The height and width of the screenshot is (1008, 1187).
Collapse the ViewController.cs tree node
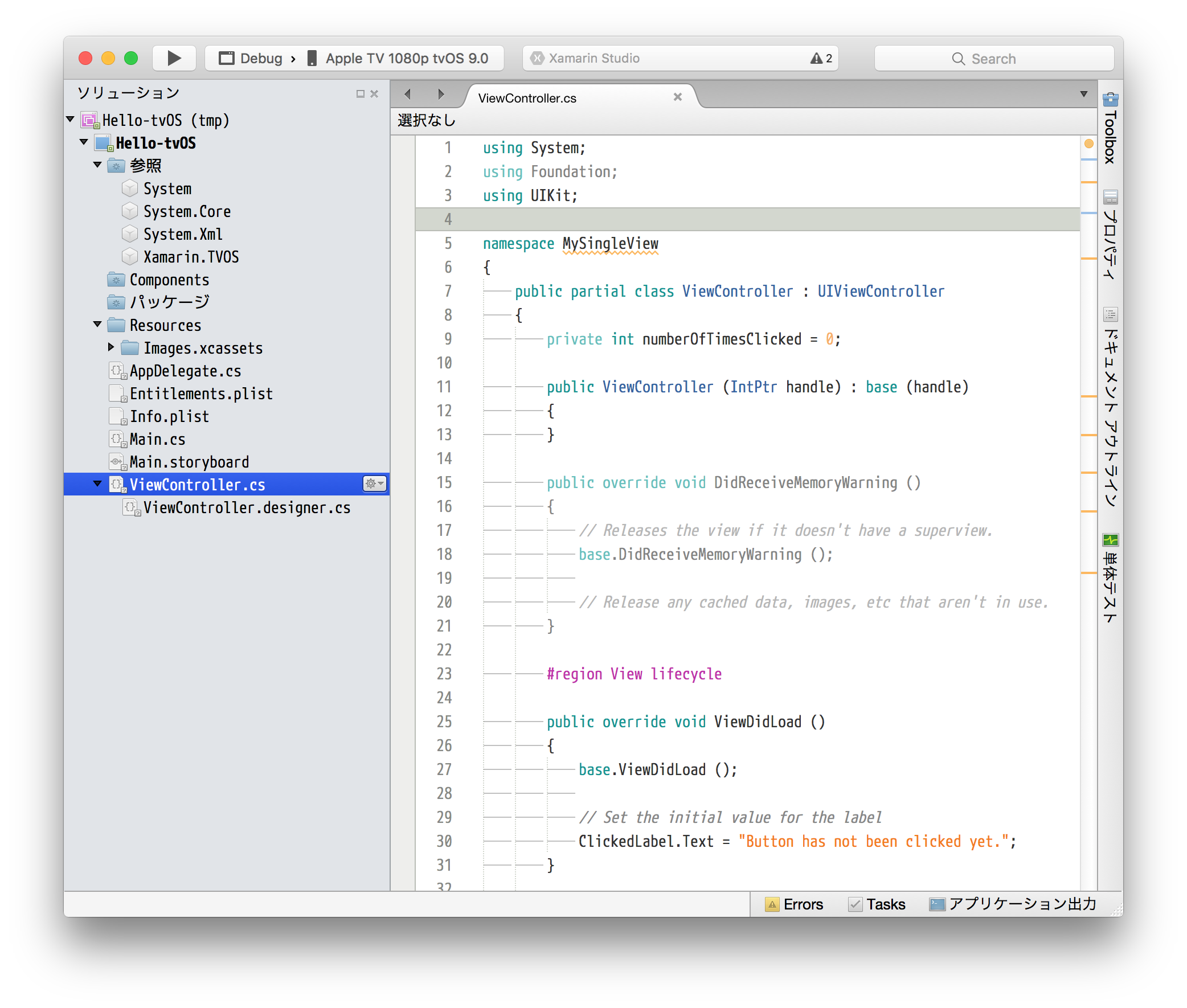coord(98,484)
